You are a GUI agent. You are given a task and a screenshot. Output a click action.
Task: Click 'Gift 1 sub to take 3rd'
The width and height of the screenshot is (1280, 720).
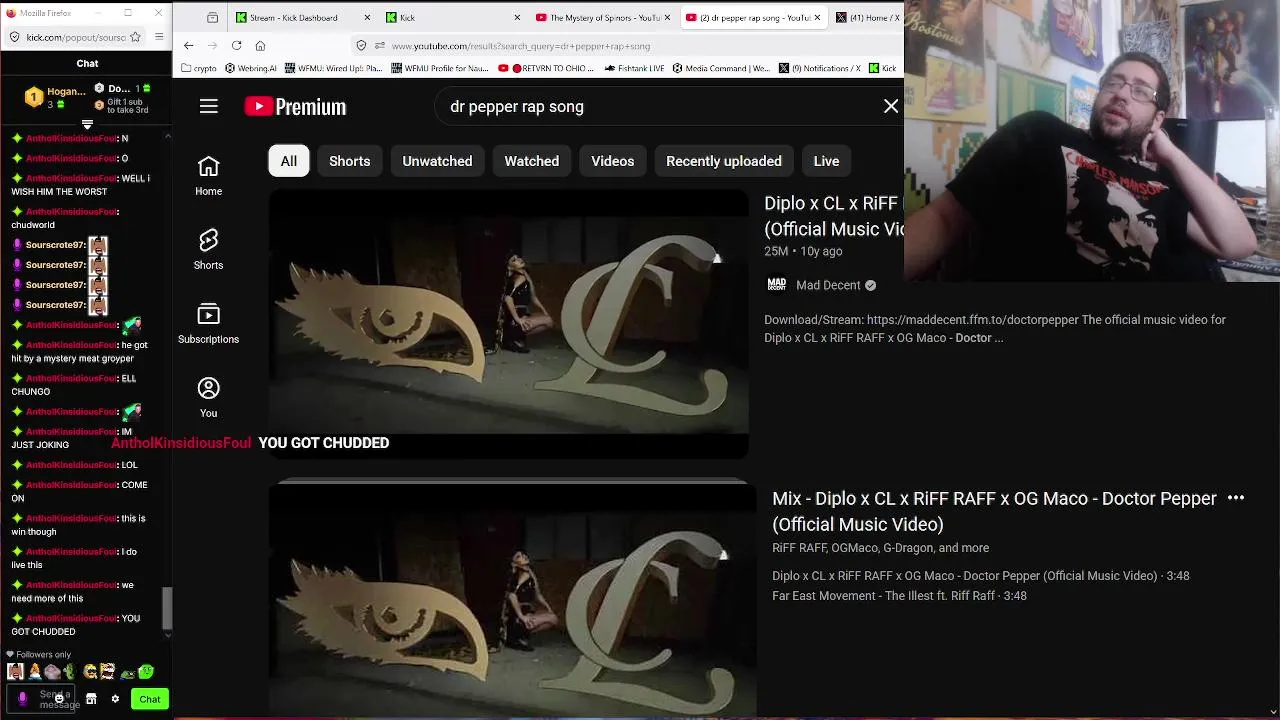coord(128,106)
